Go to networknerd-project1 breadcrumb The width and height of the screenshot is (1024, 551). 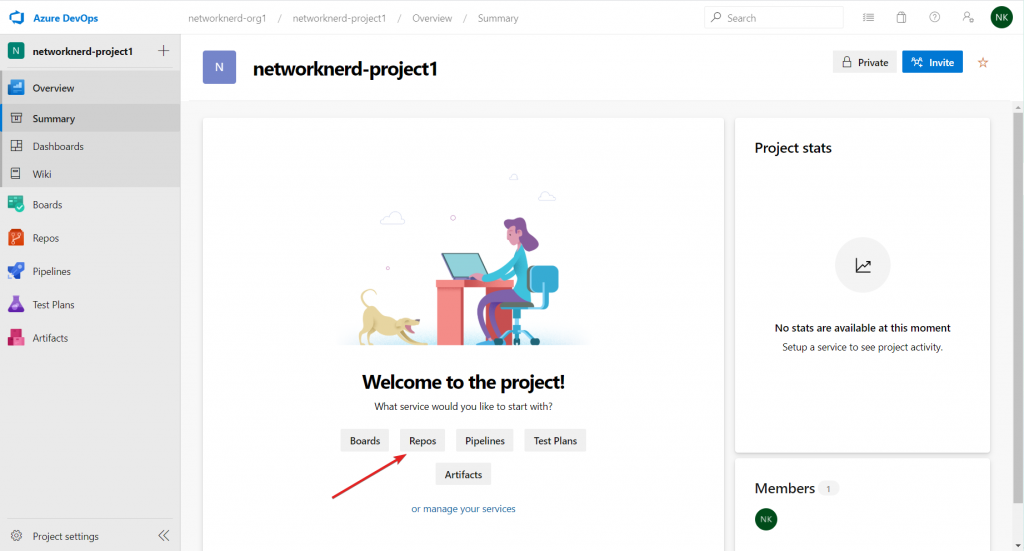[339, 18]
